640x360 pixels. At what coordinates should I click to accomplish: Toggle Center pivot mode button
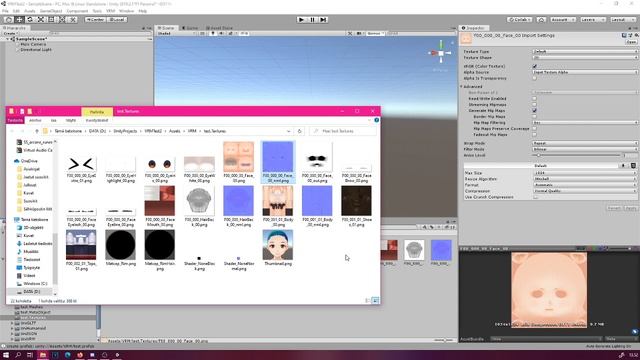[x=95, y=20]
